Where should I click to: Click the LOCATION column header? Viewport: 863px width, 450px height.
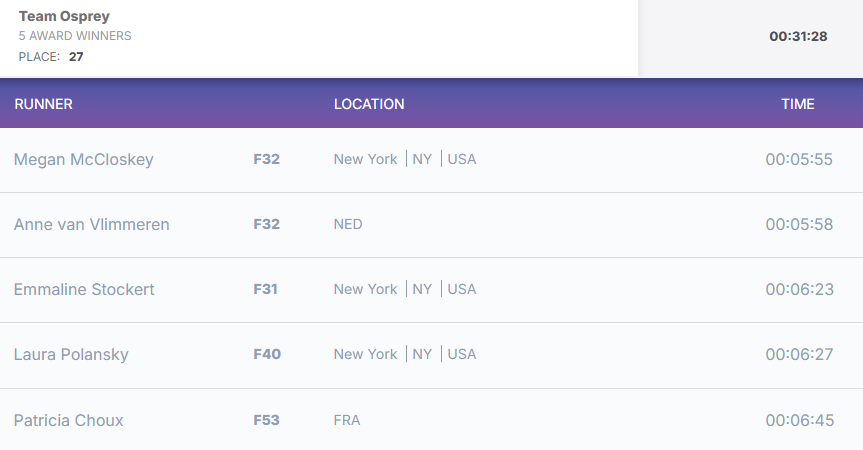pos(369,104)
